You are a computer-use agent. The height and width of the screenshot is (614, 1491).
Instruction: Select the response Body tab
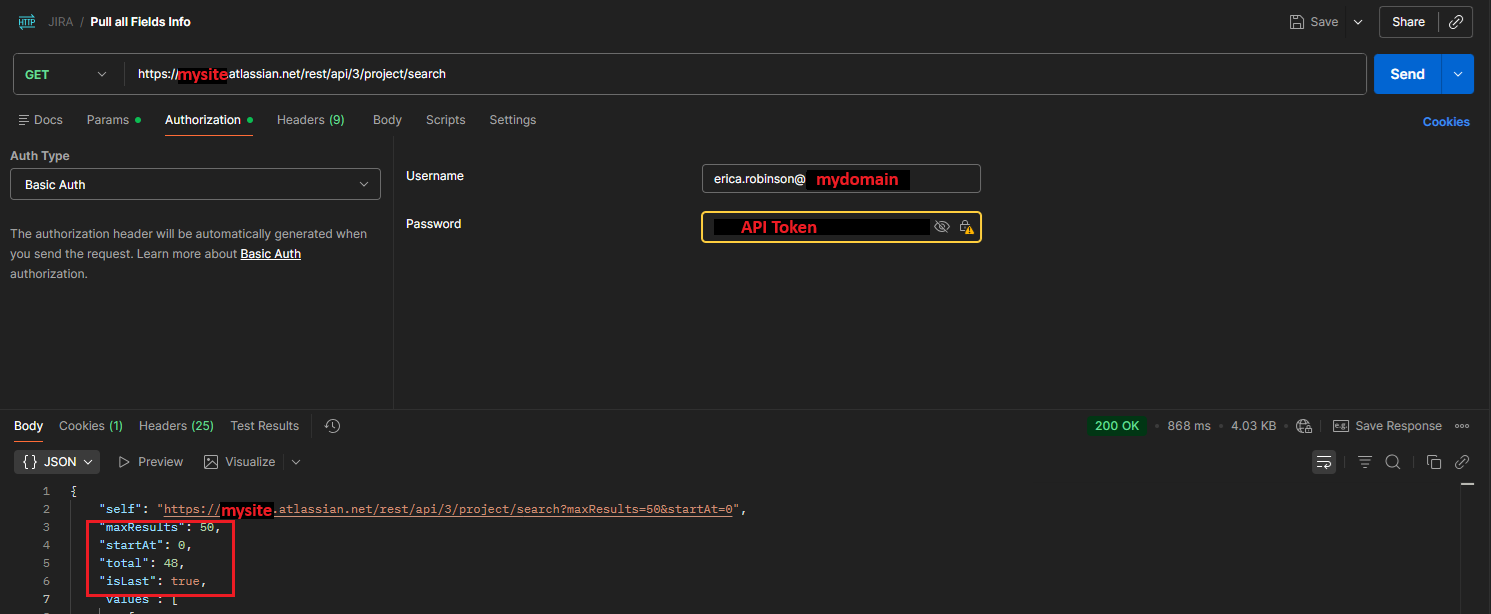[x=29, y=426]
